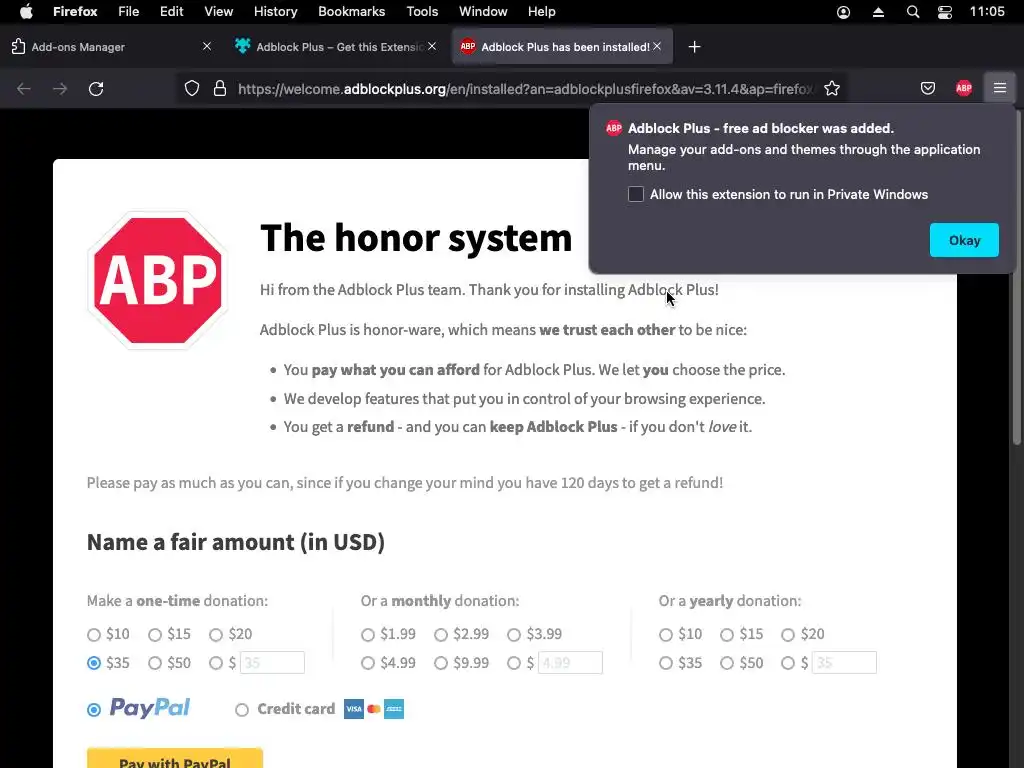Click the padlock site information icon
The height and width of the screenshot is (768, 1024).
[220, 89]
